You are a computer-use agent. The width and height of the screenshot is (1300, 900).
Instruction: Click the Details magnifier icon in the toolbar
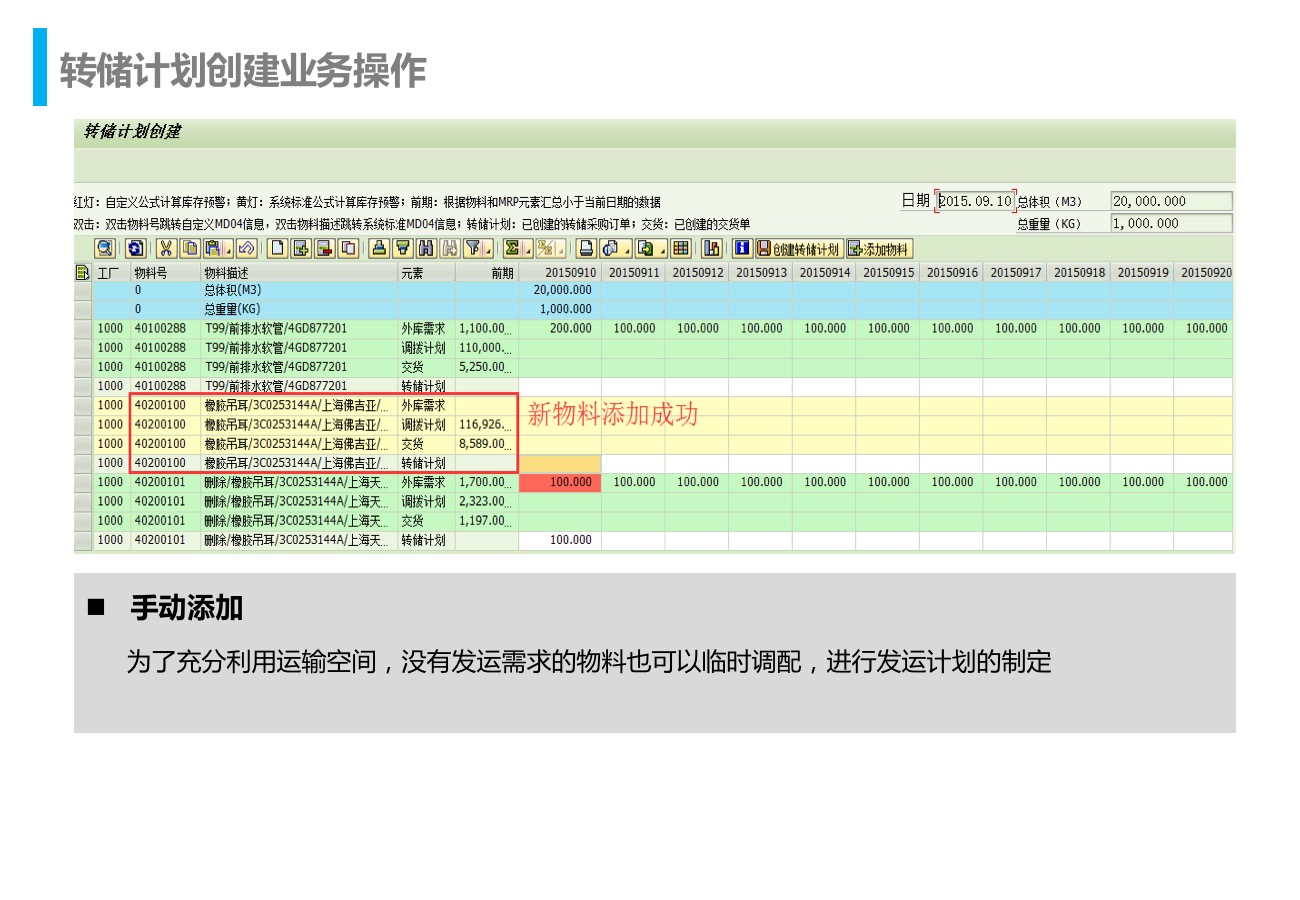tap(104, 249)
